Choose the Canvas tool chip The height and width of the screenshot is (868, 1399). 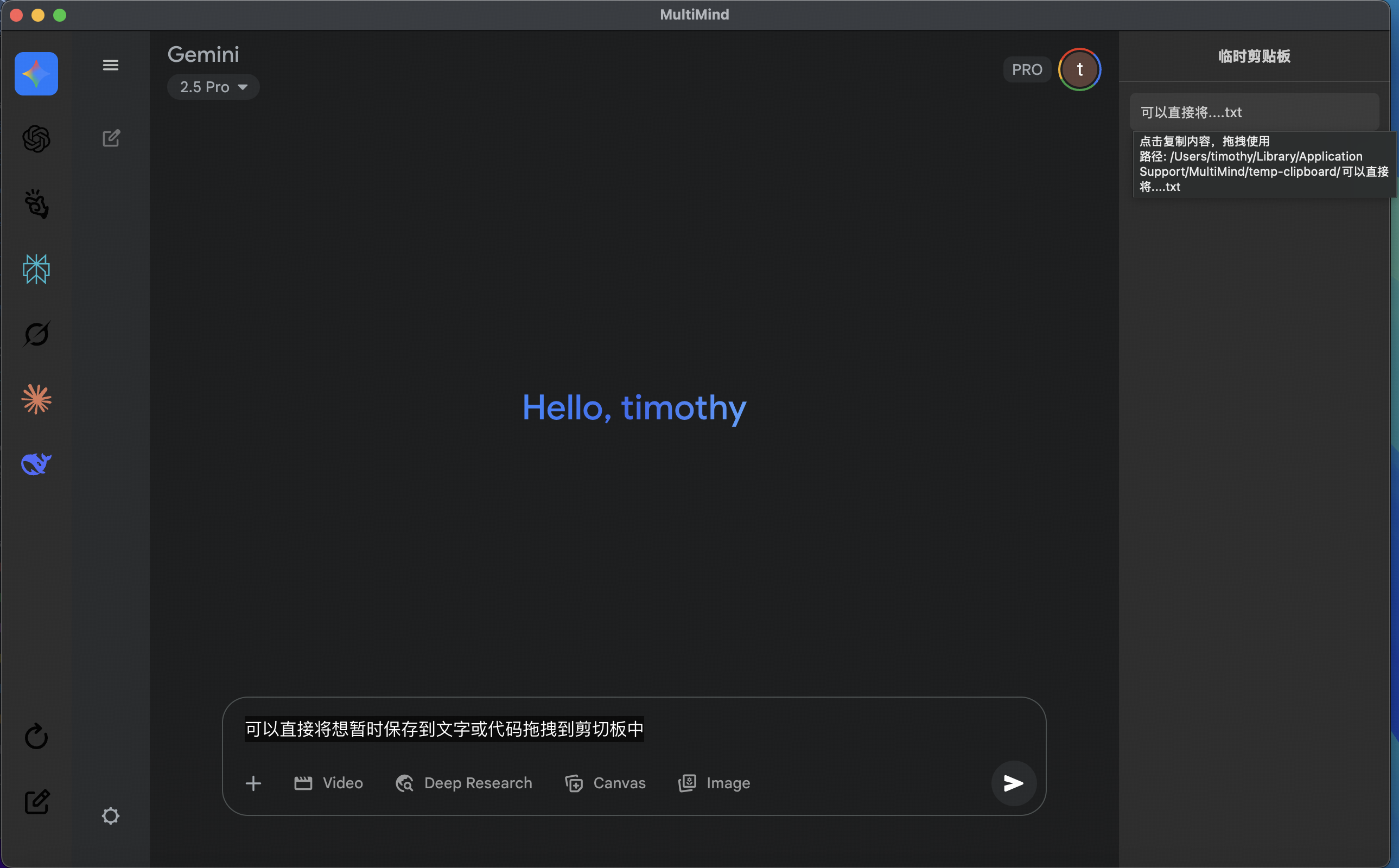[x=605, y=783]
